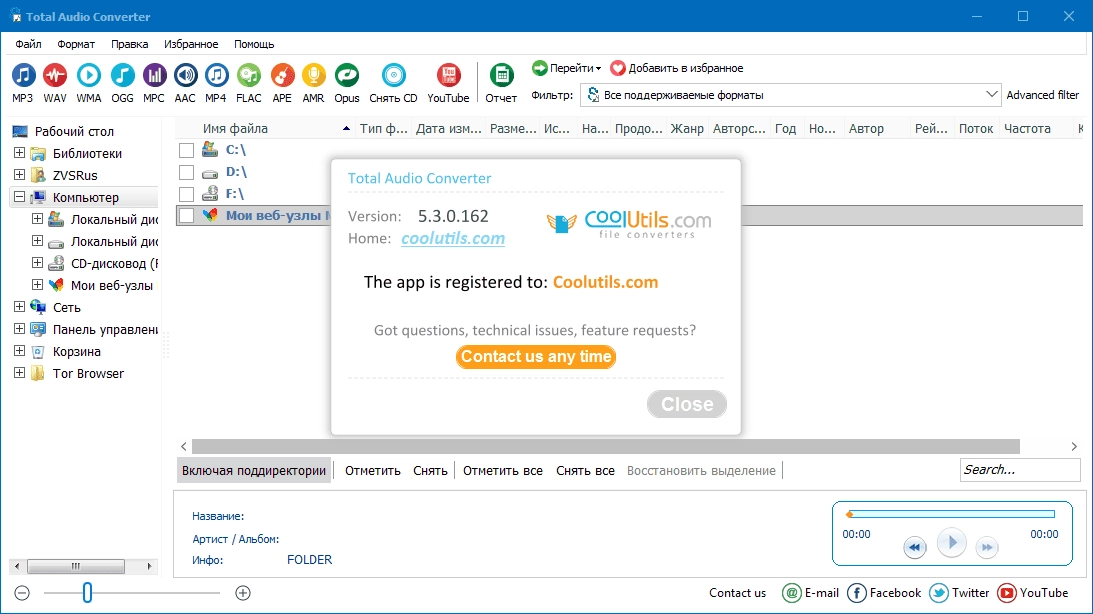The height and width of the screenshot is (614, 1093).
Task: Click the zoom out minus icon
Action: 22,593
